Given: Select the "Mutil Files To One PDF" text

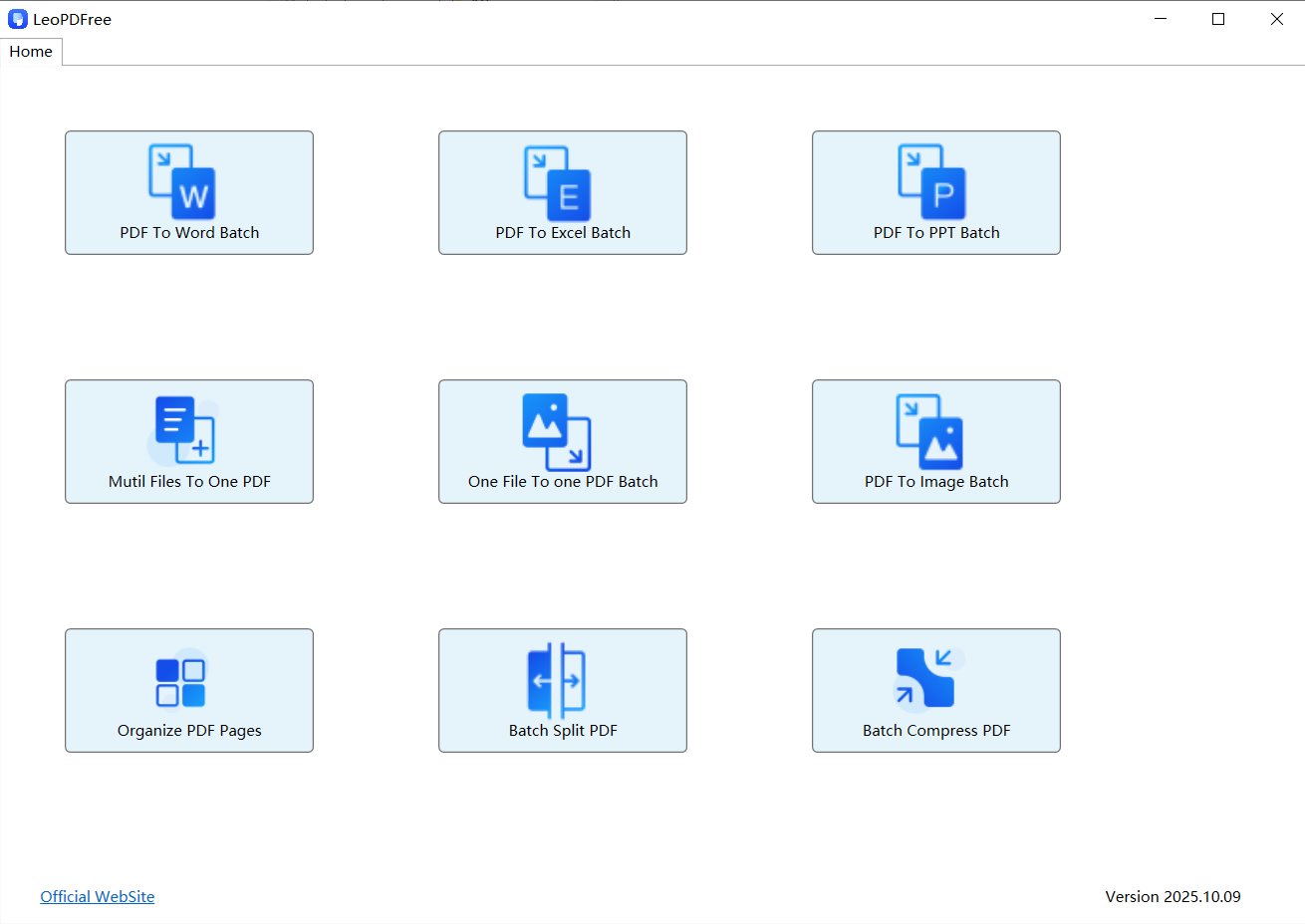Looking at the screenshot, I should [x=189, y=482].
